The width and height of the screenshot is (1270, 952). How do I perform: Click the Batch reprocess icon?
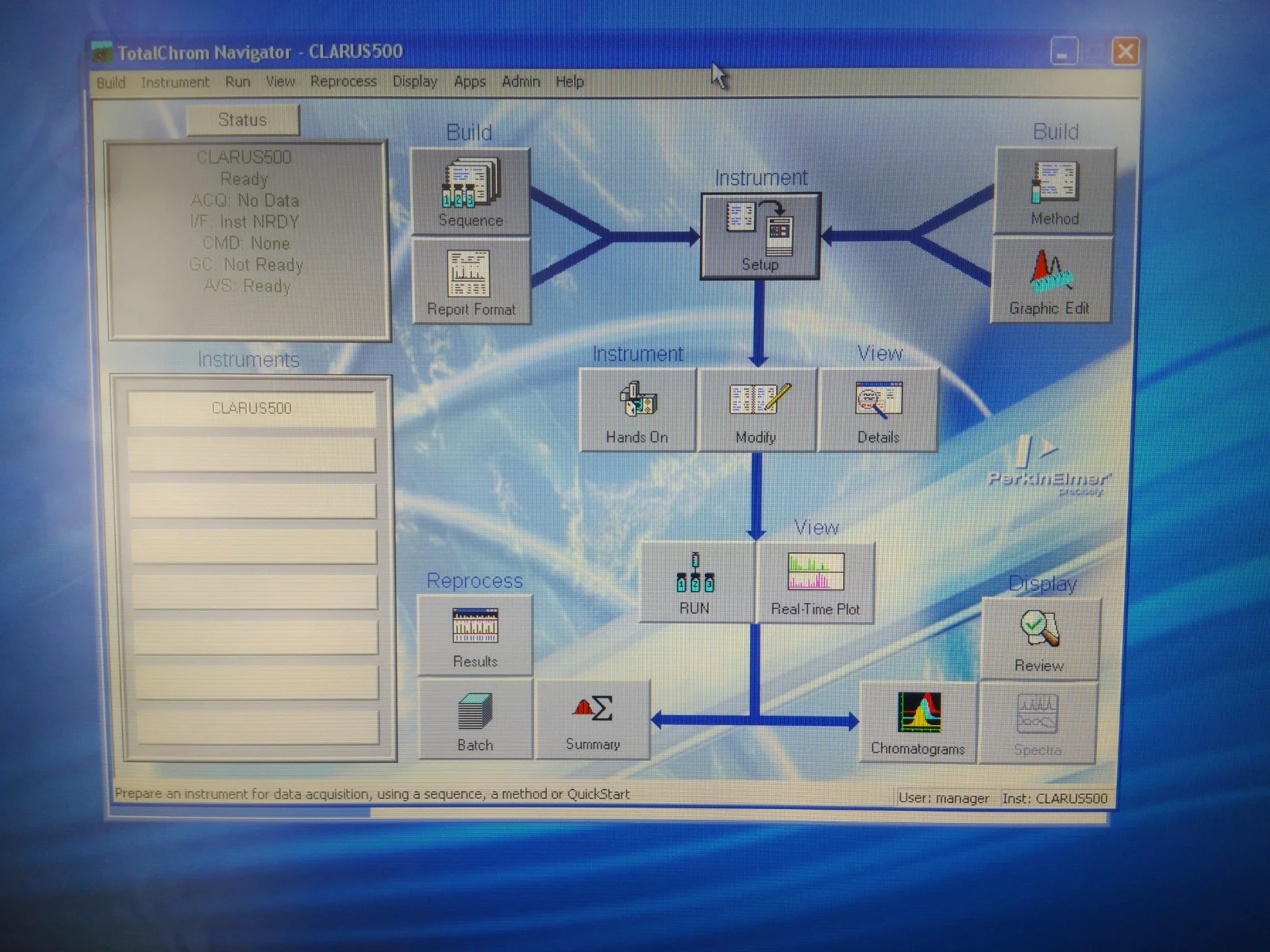click(475, 720)
